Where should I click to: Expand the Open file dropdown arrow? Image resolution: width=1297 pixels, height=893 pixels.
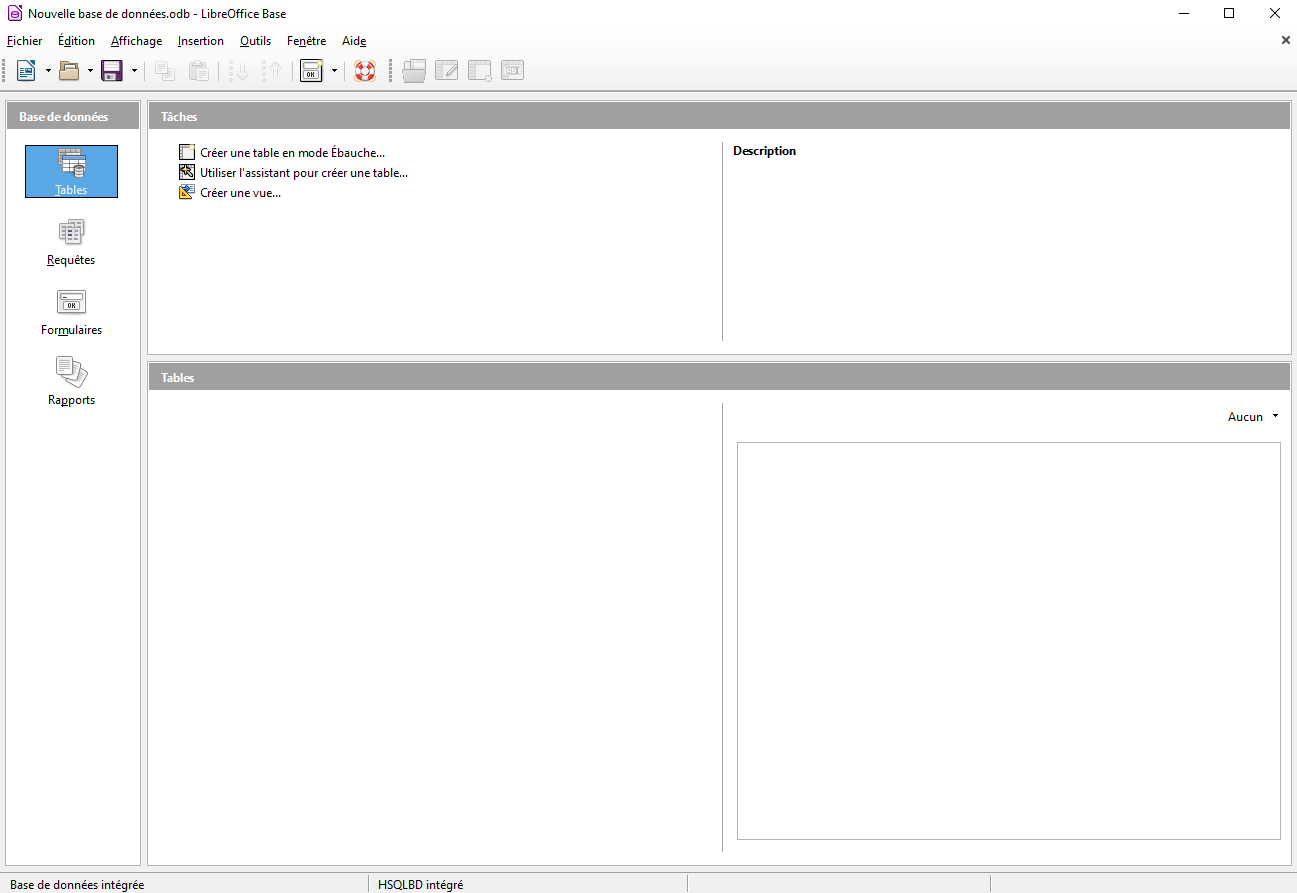tap(90, 71)
